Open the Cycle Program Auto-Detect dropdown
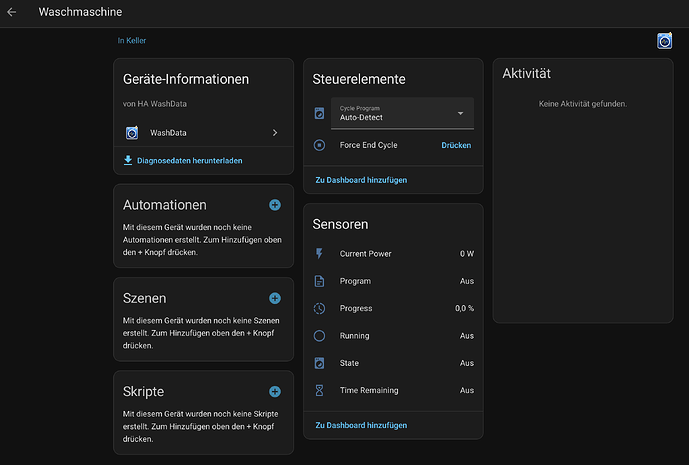Screen dimensions: 689x465 point(402,113)
